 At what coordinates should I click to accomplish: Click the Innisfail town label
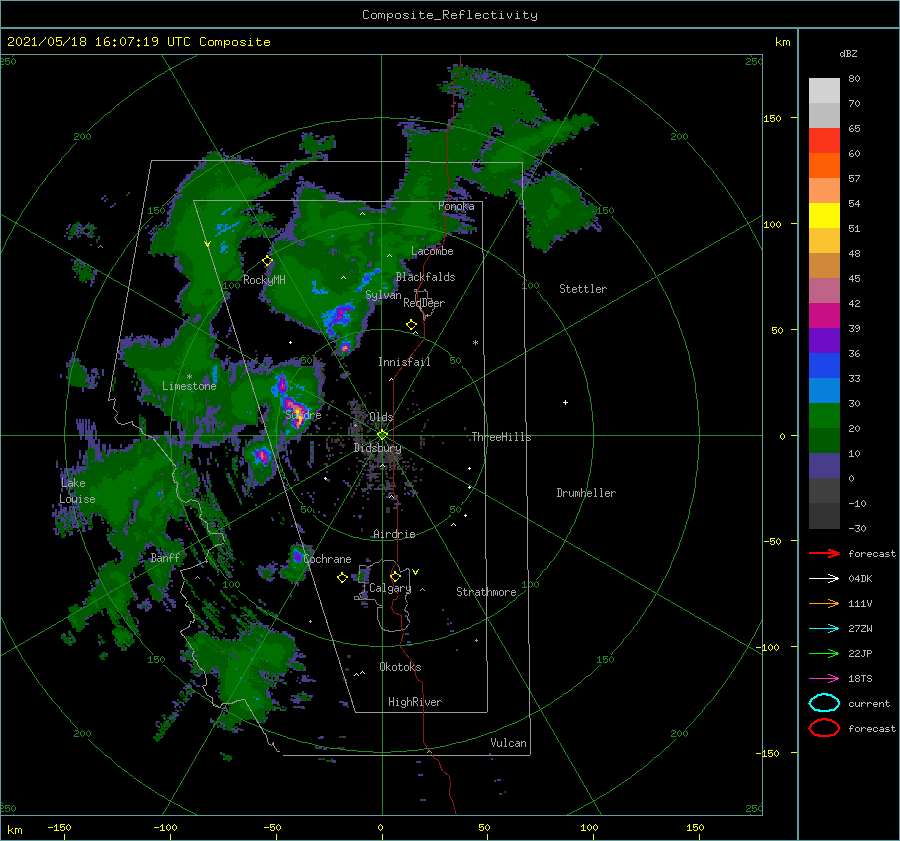pos(404,362)
